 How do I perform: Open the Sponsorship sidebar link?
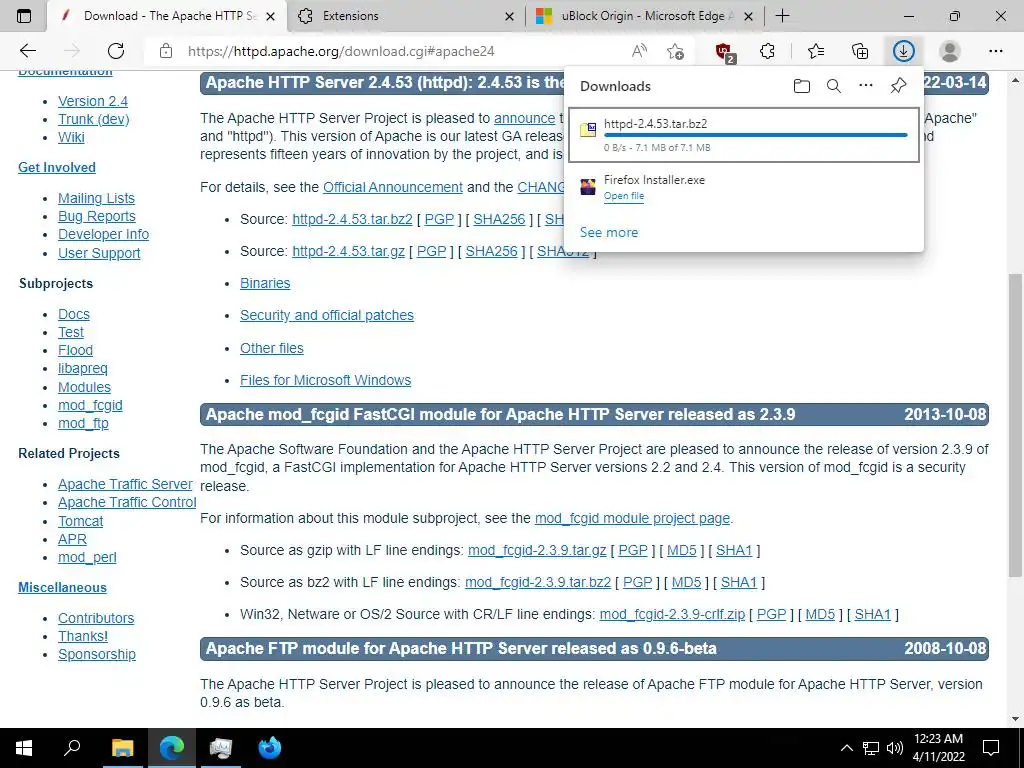97,654
